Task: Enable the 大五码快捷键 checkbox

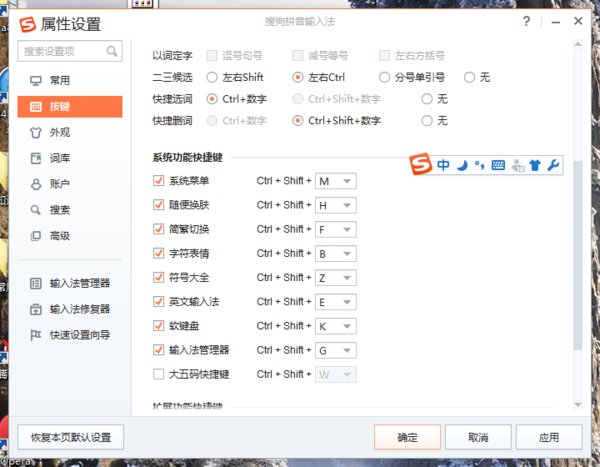Action: 158,374
